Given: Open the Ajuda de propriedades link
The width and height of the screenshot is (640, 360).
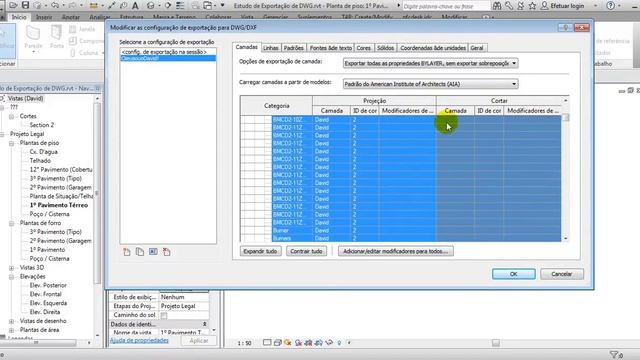Looking at the screenshot, I should [139, 340].
